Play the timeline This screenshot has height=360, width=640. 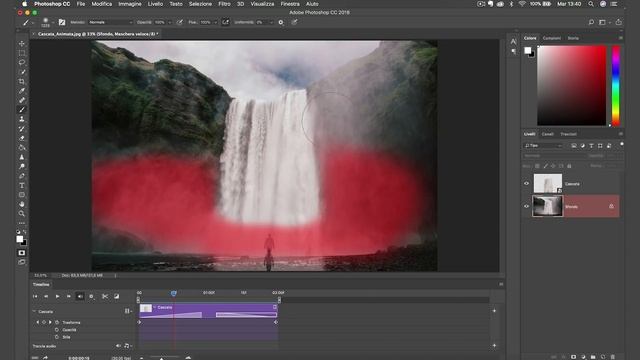pyautogui.click(x=57, y=296)
